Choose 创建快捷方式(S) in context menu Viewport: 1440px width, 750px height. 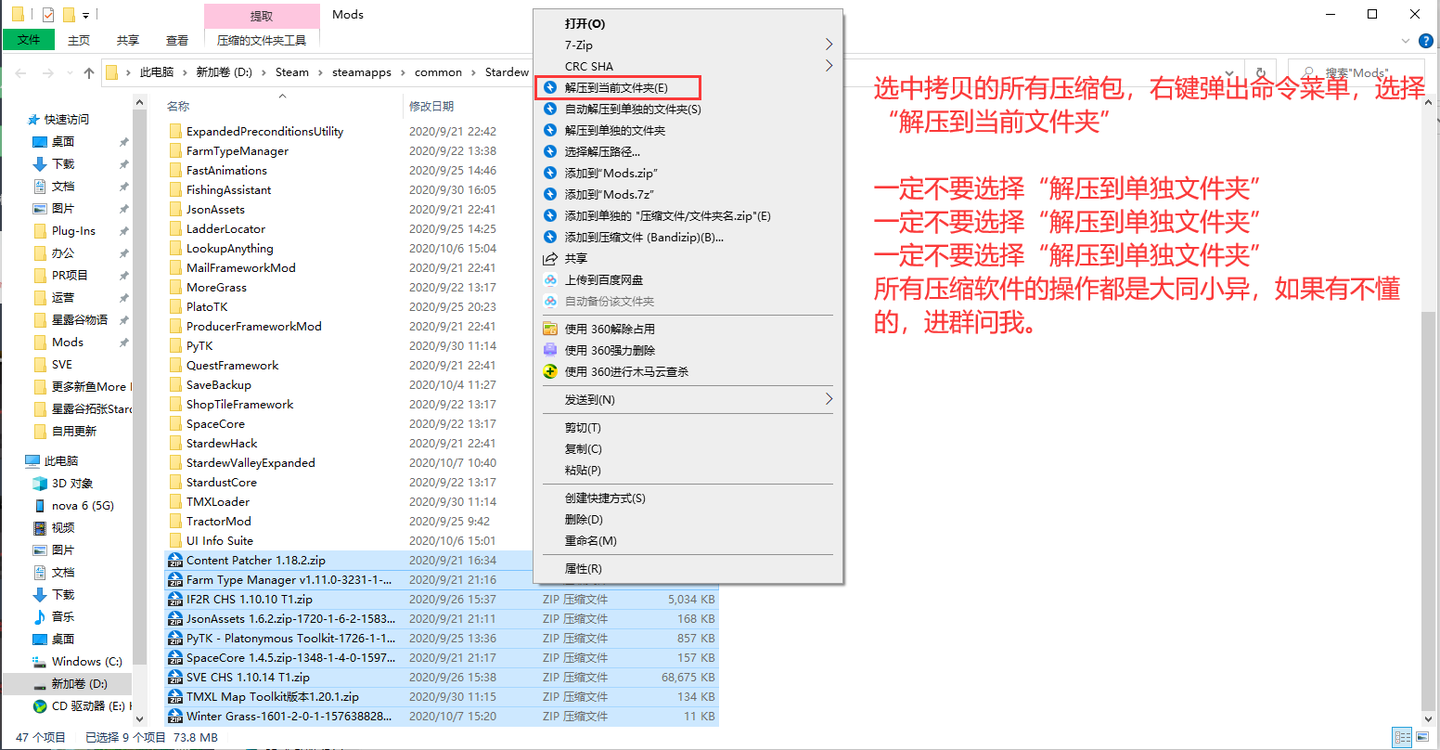[x=688, y=498]
